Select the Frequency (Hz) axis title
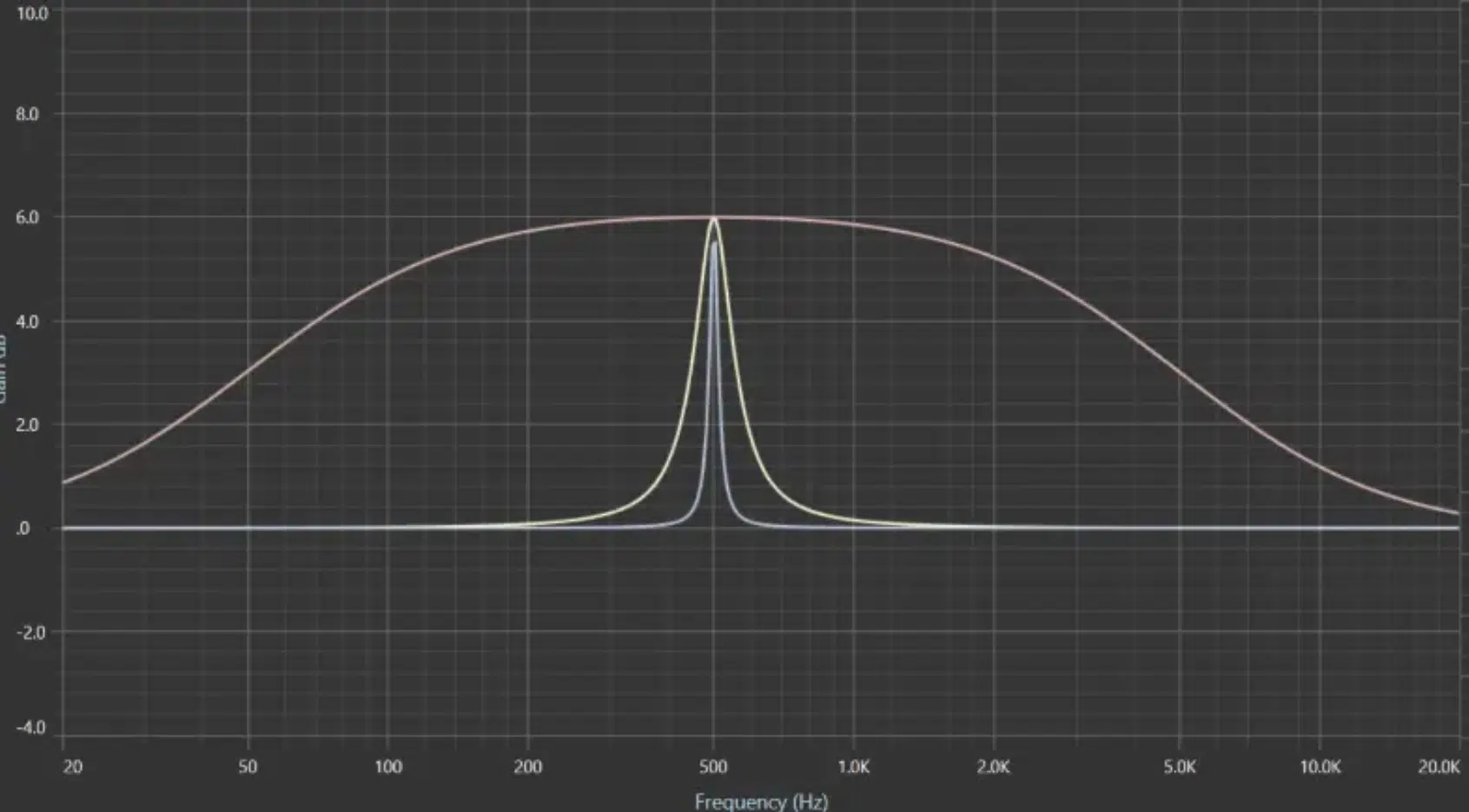 [x=763, y=802]
